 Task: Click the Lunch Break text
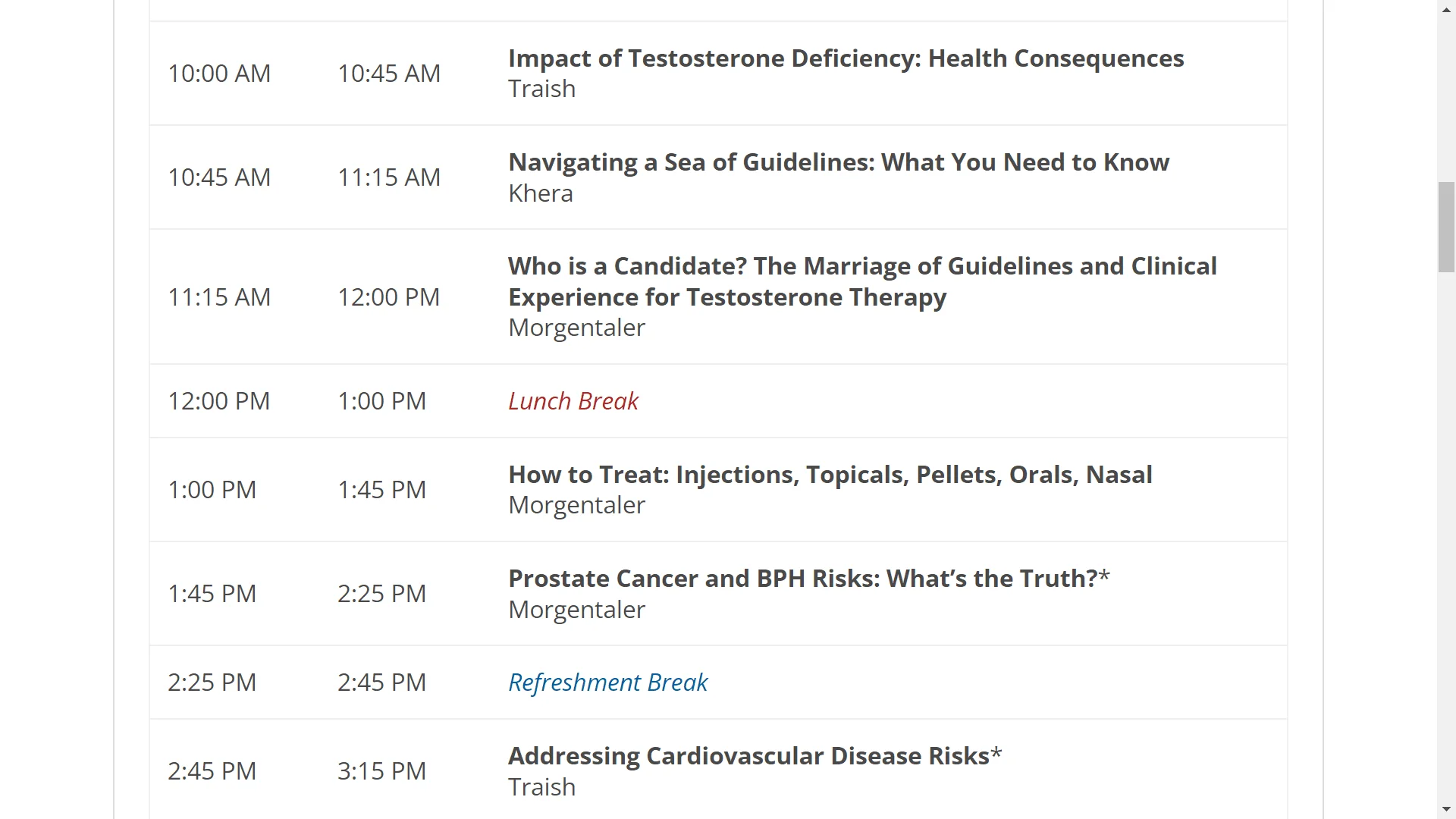point(573,400)
